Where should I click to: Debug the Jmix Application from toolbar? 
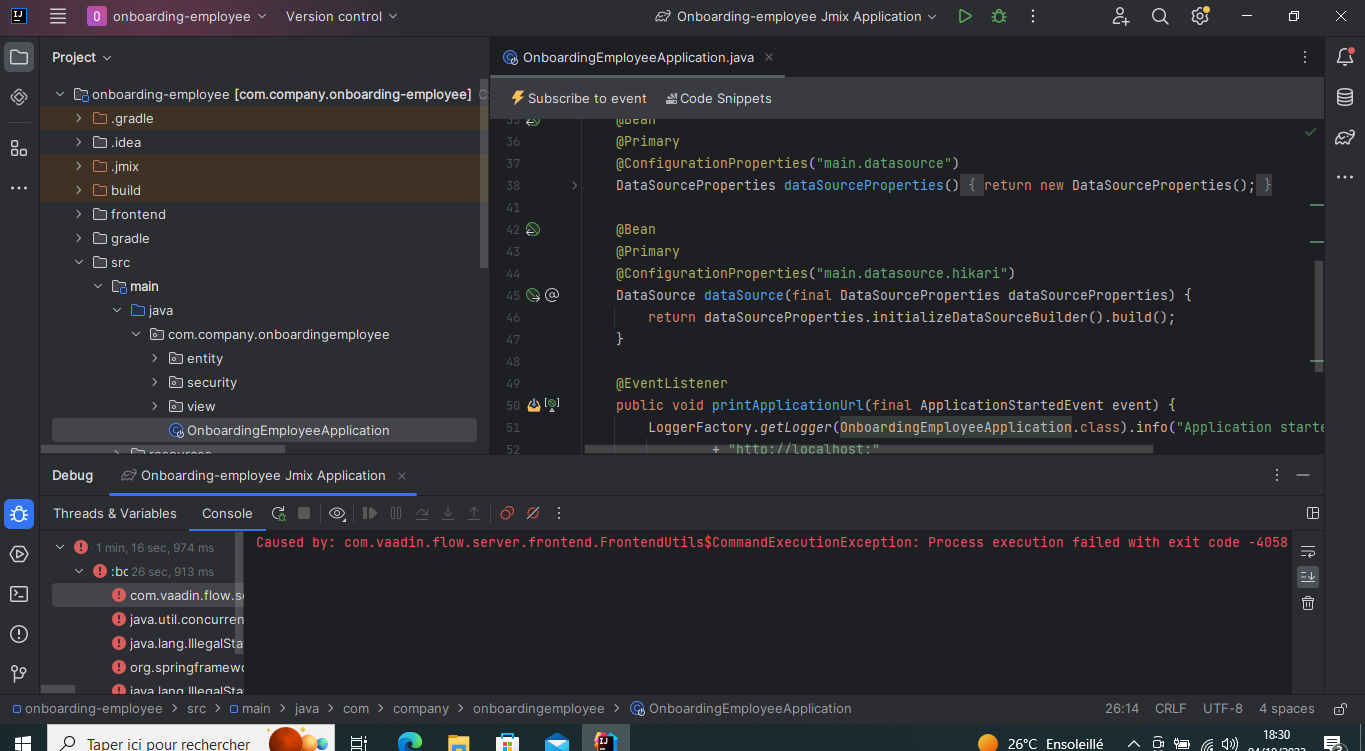[x=998, y=16]
